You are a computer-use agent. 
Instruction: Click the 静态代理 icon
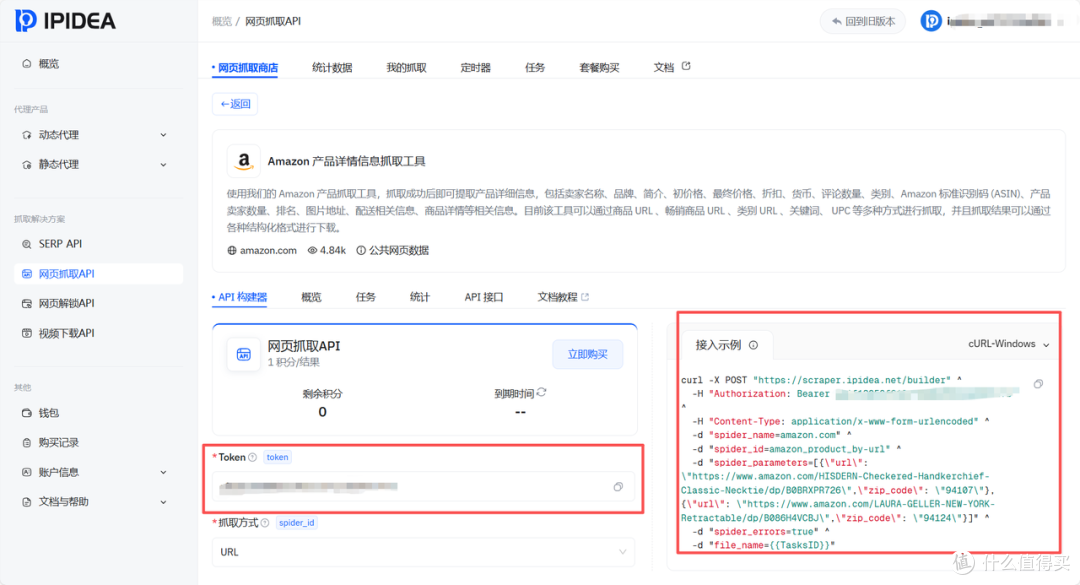click(x=27, y=165)
